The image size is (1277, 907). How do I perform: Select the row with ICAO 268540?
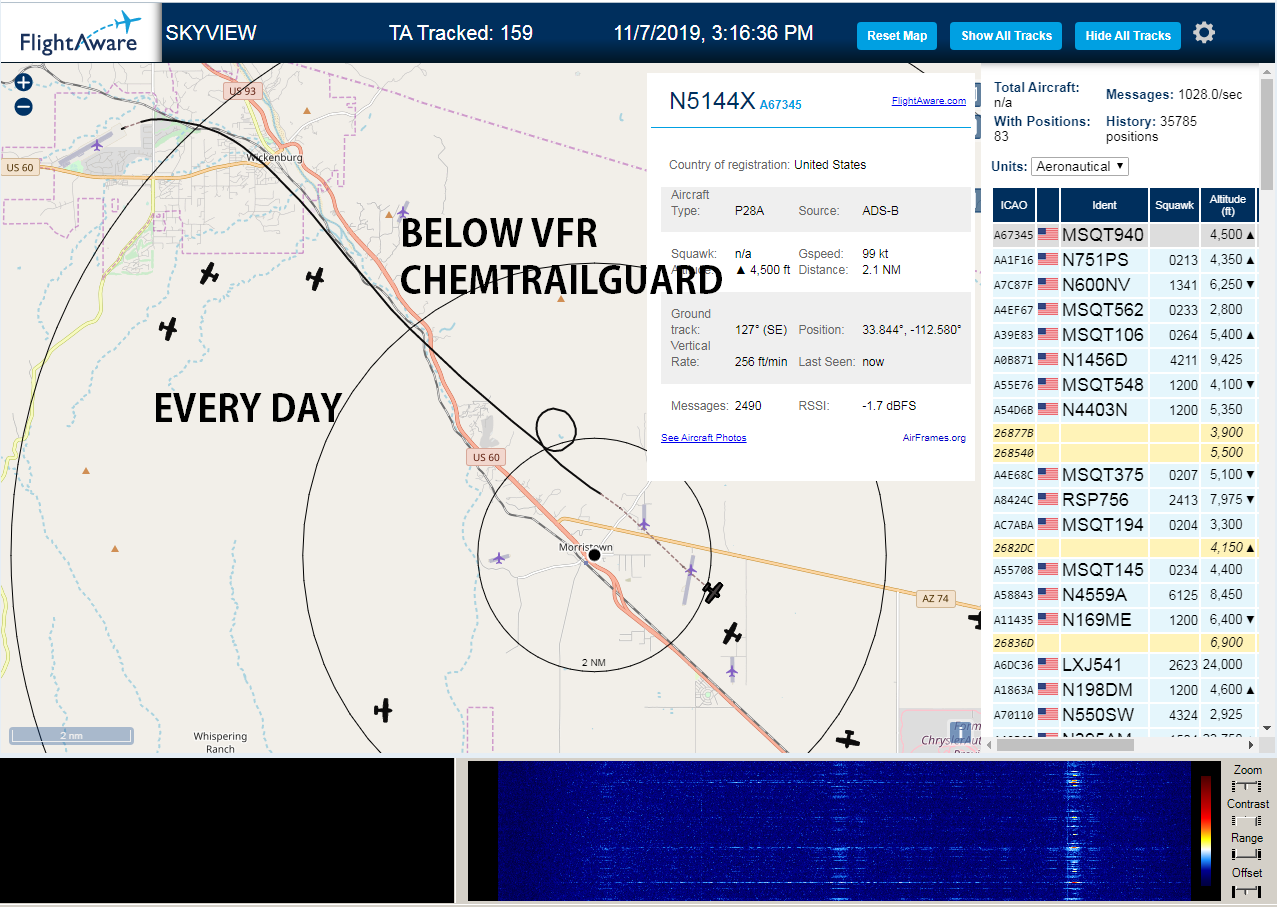(x=1124, y=452)
